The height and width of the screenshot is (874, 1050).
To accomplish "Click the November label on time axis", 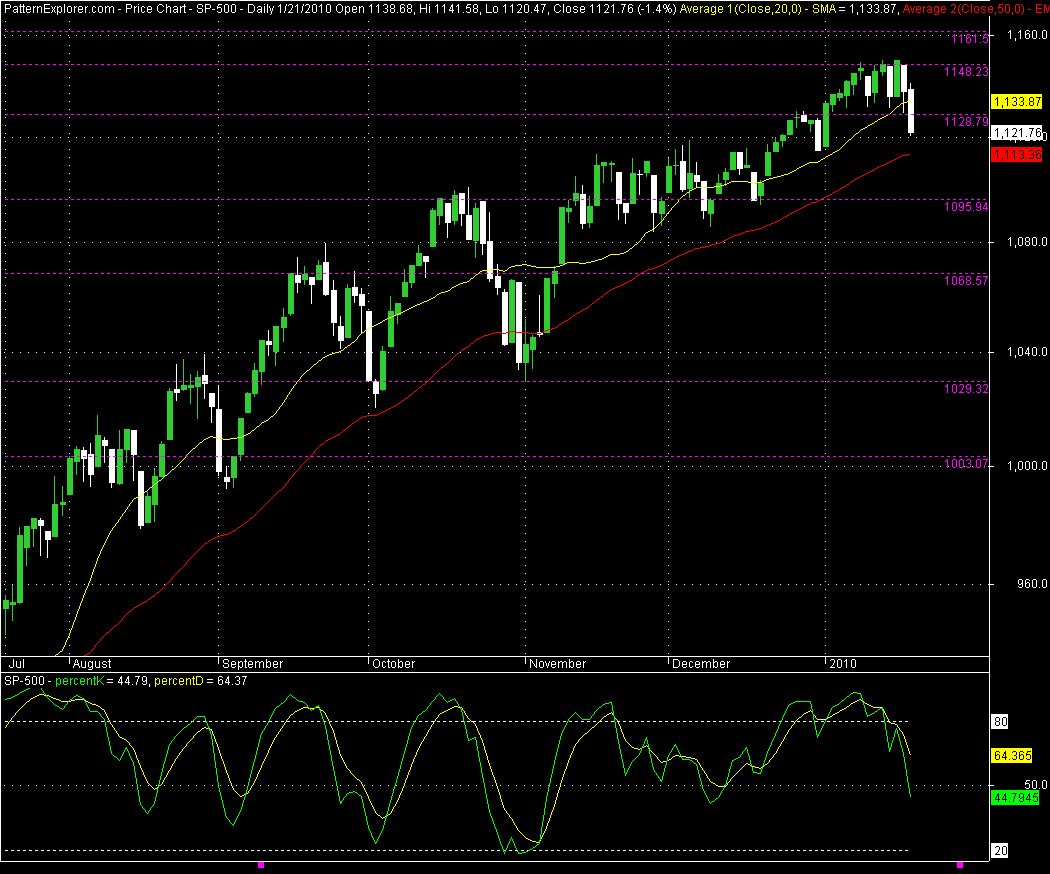I will pos(557,664).
